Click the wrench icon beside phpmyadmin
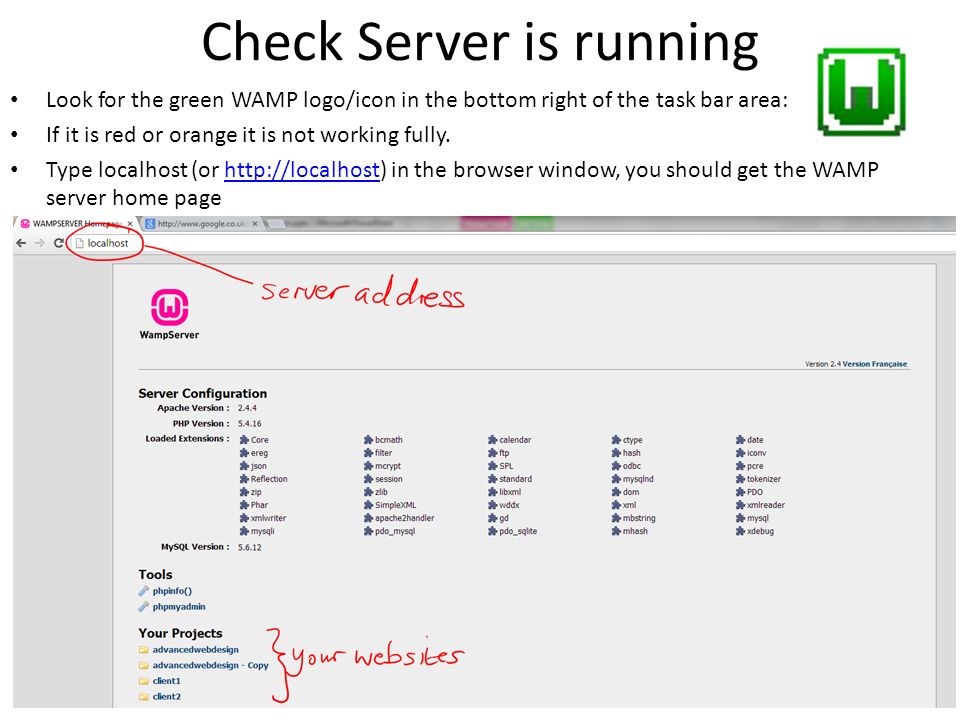960x720 pixels. 143,607
